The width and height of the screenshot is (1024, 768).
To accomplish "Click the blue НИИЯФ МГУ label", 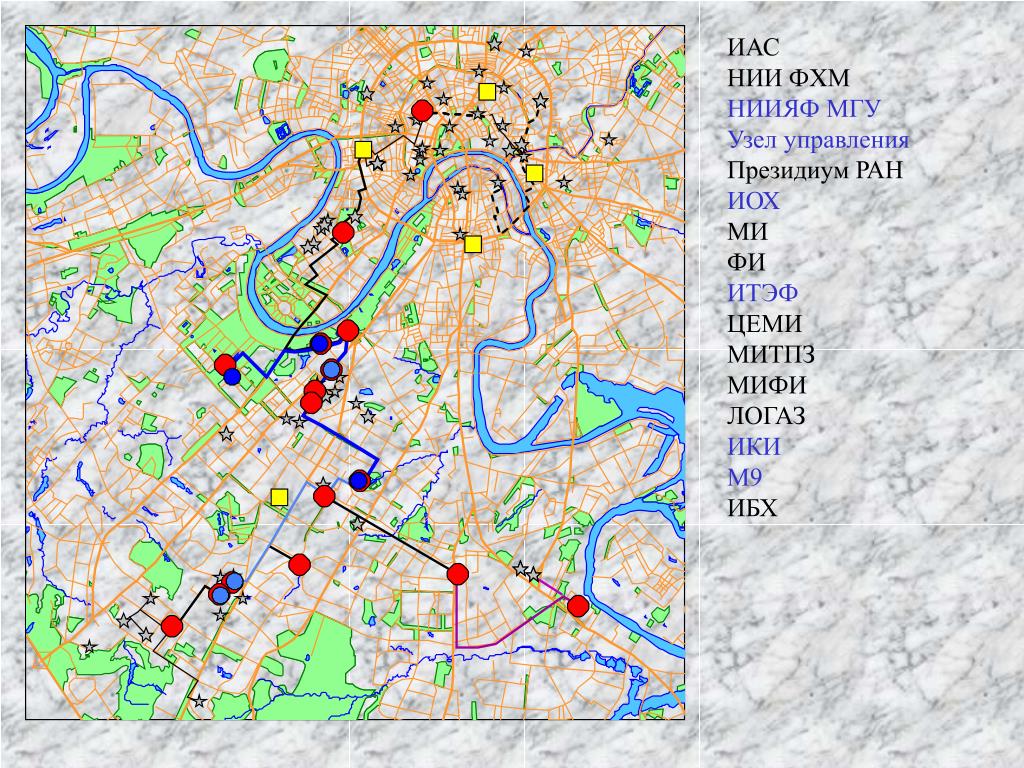I will click(x=804, y=108).
